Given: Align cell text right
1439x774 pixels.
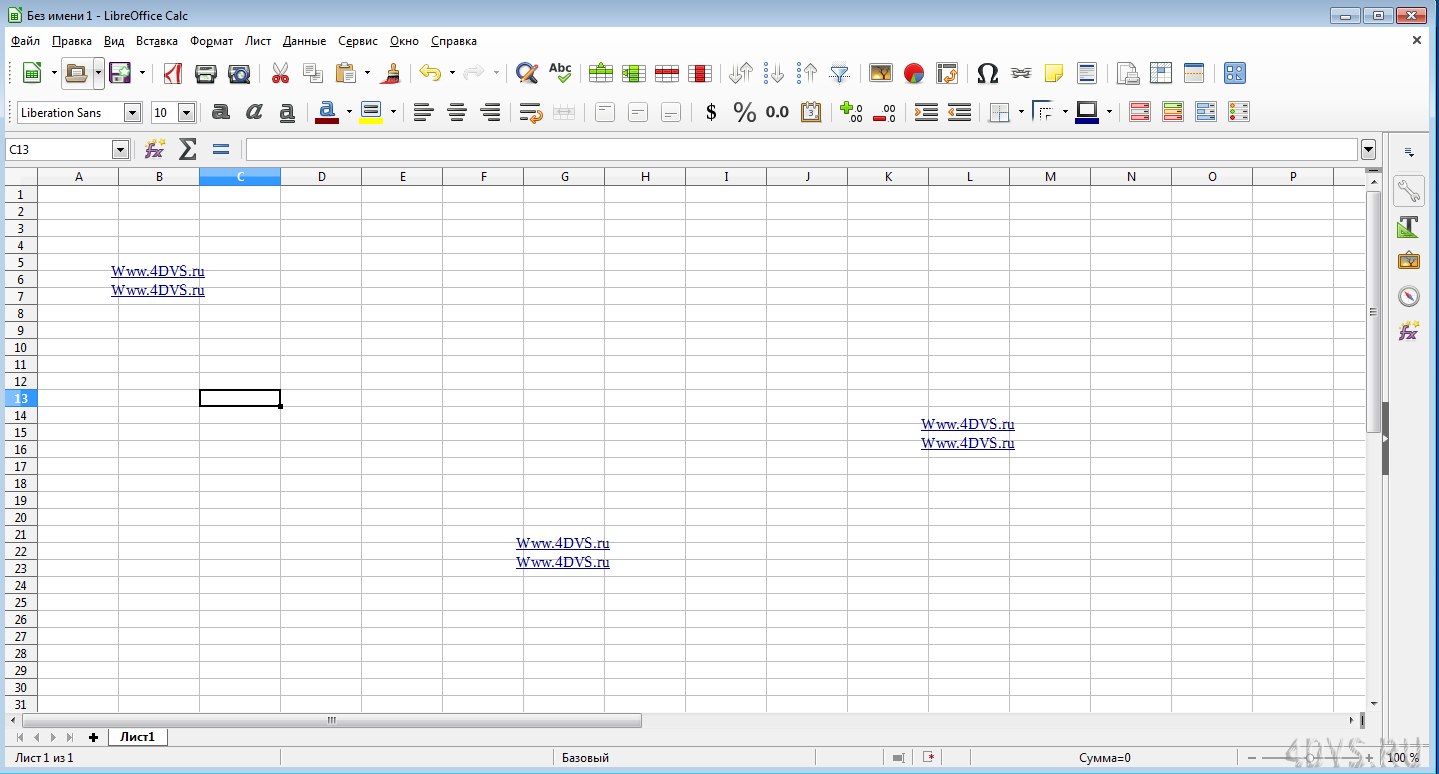Looking at the screenshot, I should tap(490, 113).
